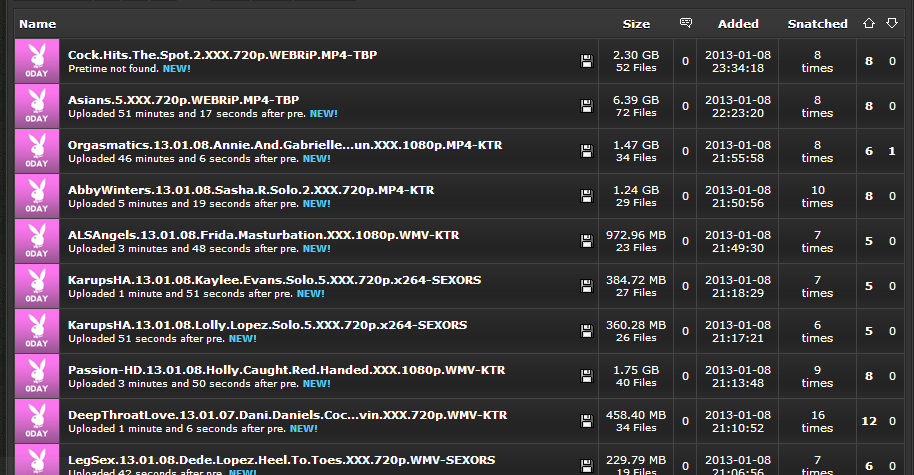The height and width of the screenshot is (475, 914).
Task: Save the KarupsHA Kaylee.Evans torrent file icon
Action: (x=586, y=287)
